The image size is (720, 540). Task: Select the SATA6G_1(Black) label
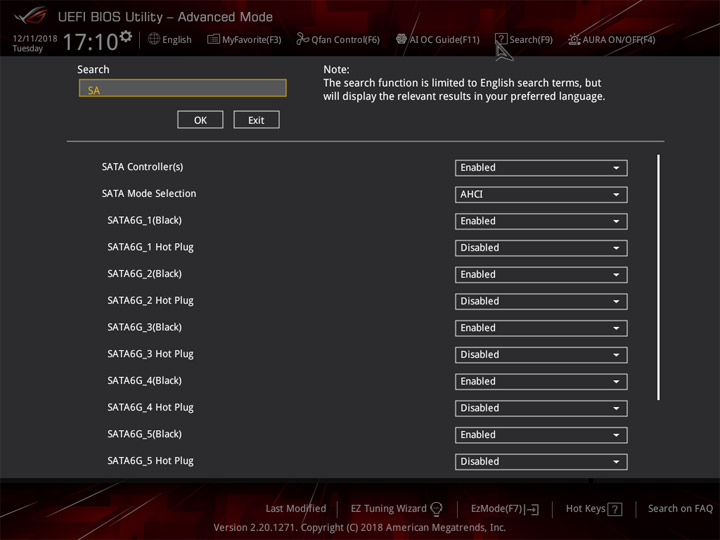click(145, 220)
